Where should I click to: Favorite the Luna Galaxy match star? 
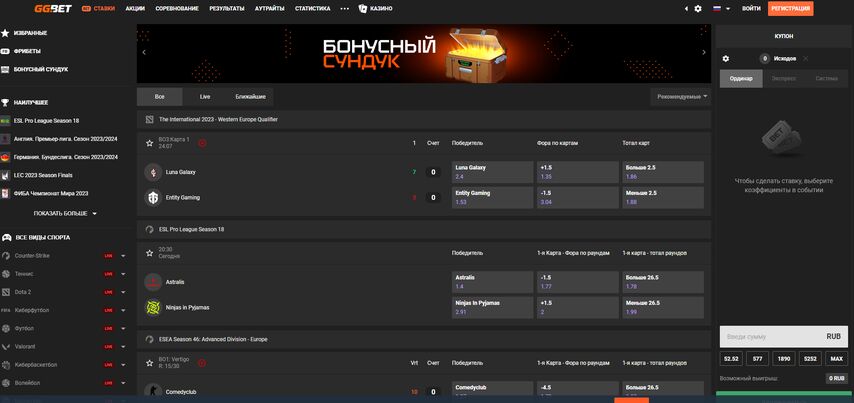coord(149,143)
